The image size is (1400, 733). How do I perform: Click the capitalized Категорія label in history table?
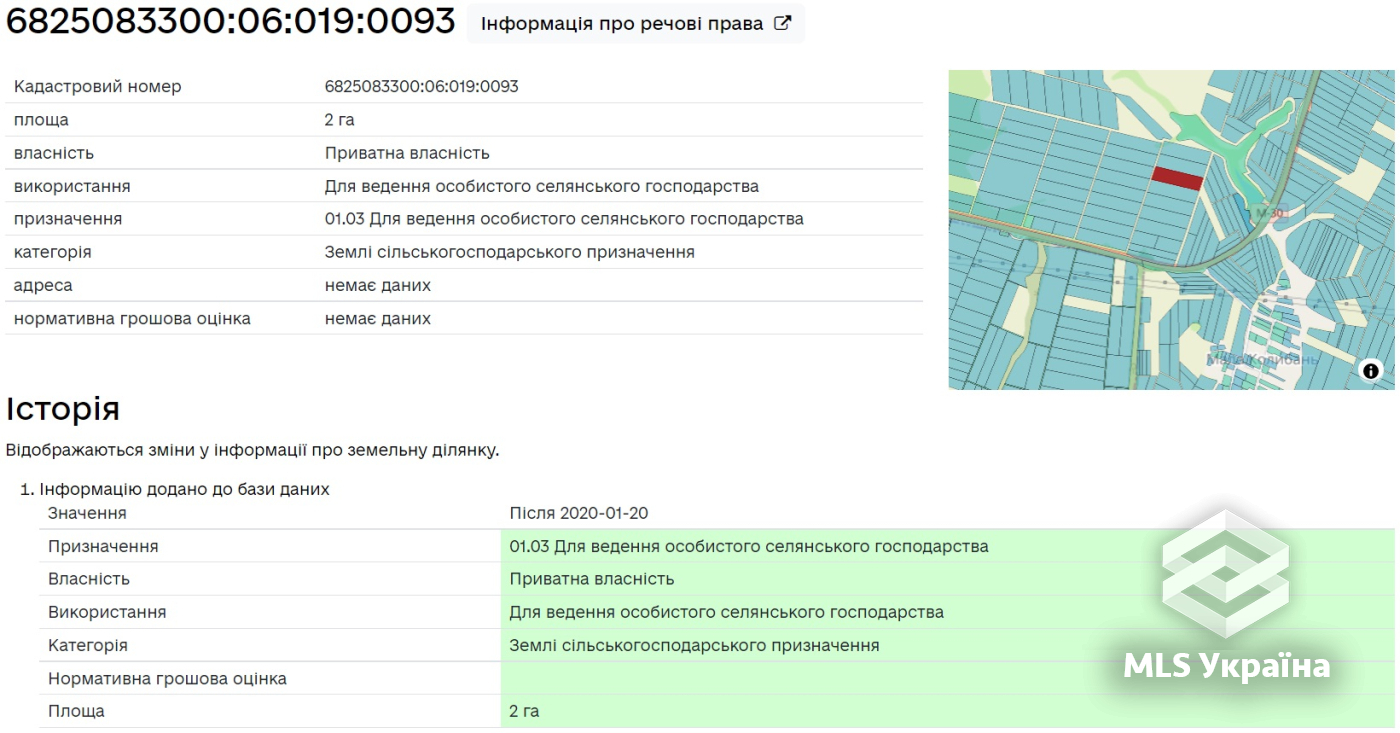point(88,645)
